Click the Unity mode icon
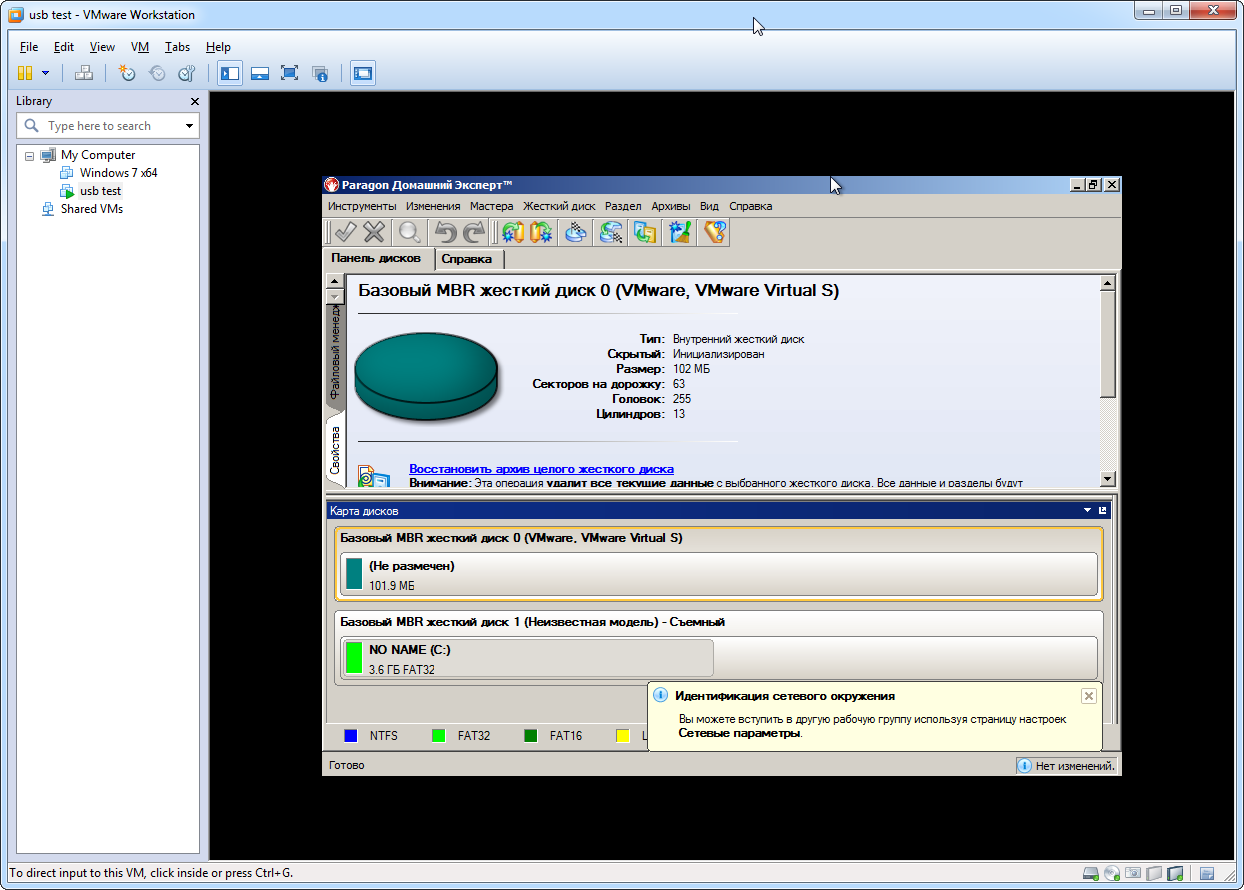The image size is (1244, 890). 320,73
